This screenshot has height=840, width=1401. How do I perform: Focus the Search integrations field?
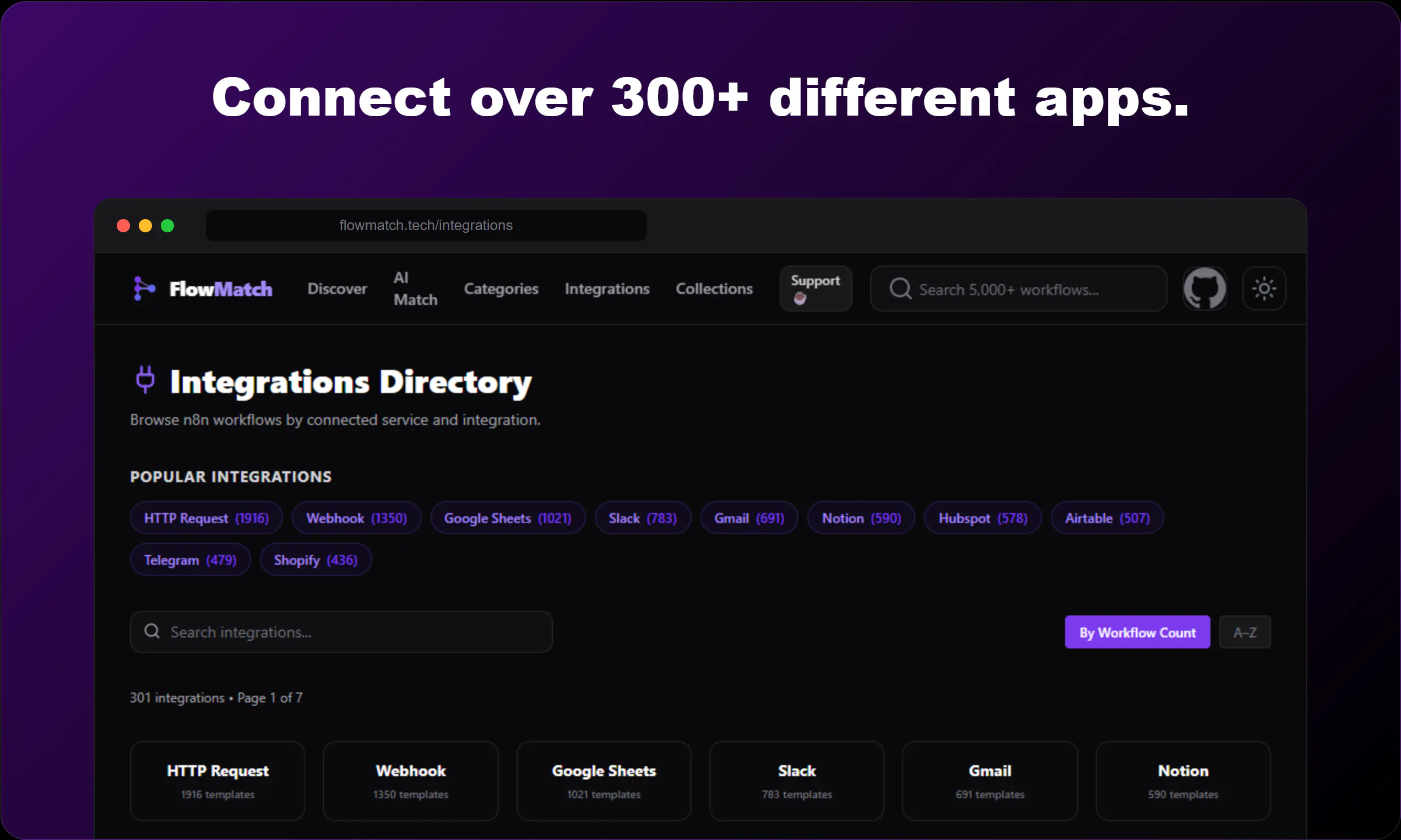[341, 632]
